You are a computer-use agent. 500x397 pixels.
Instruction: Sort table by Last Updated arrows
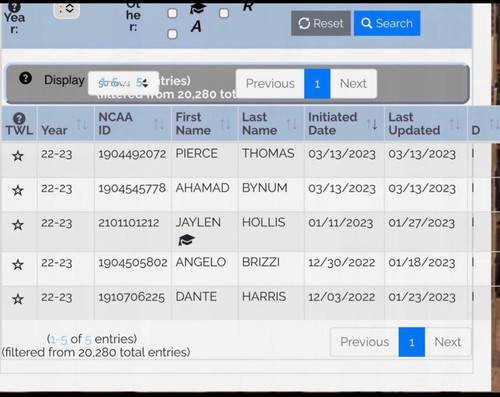pyautogui.click(x=455, y=124)
